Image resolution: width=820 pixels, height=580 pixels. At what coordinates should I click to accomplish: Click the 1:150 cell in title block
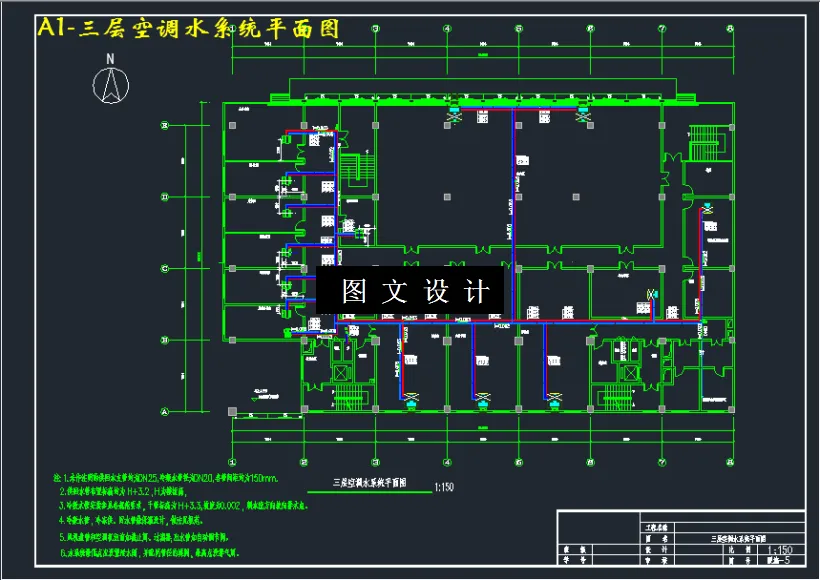coord(780,550)
